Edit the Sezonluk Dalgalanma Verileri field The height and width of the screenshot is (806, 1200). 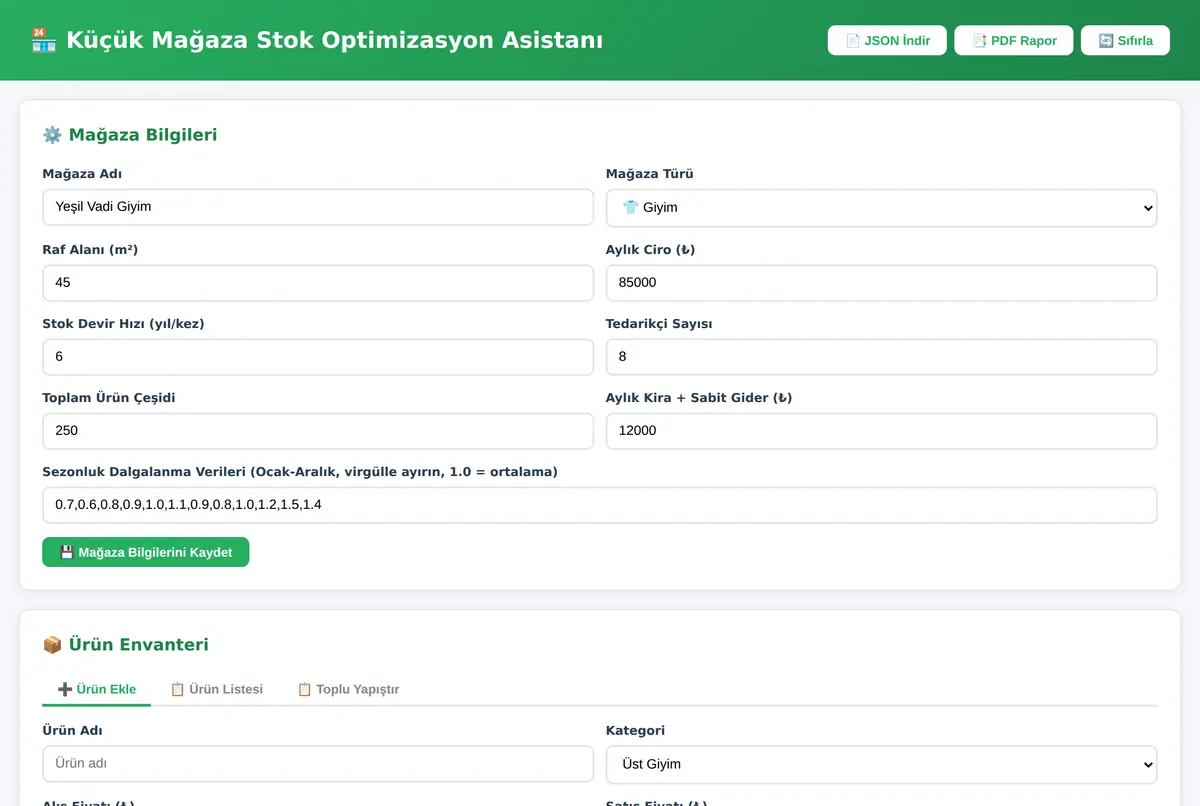(599, 505)
